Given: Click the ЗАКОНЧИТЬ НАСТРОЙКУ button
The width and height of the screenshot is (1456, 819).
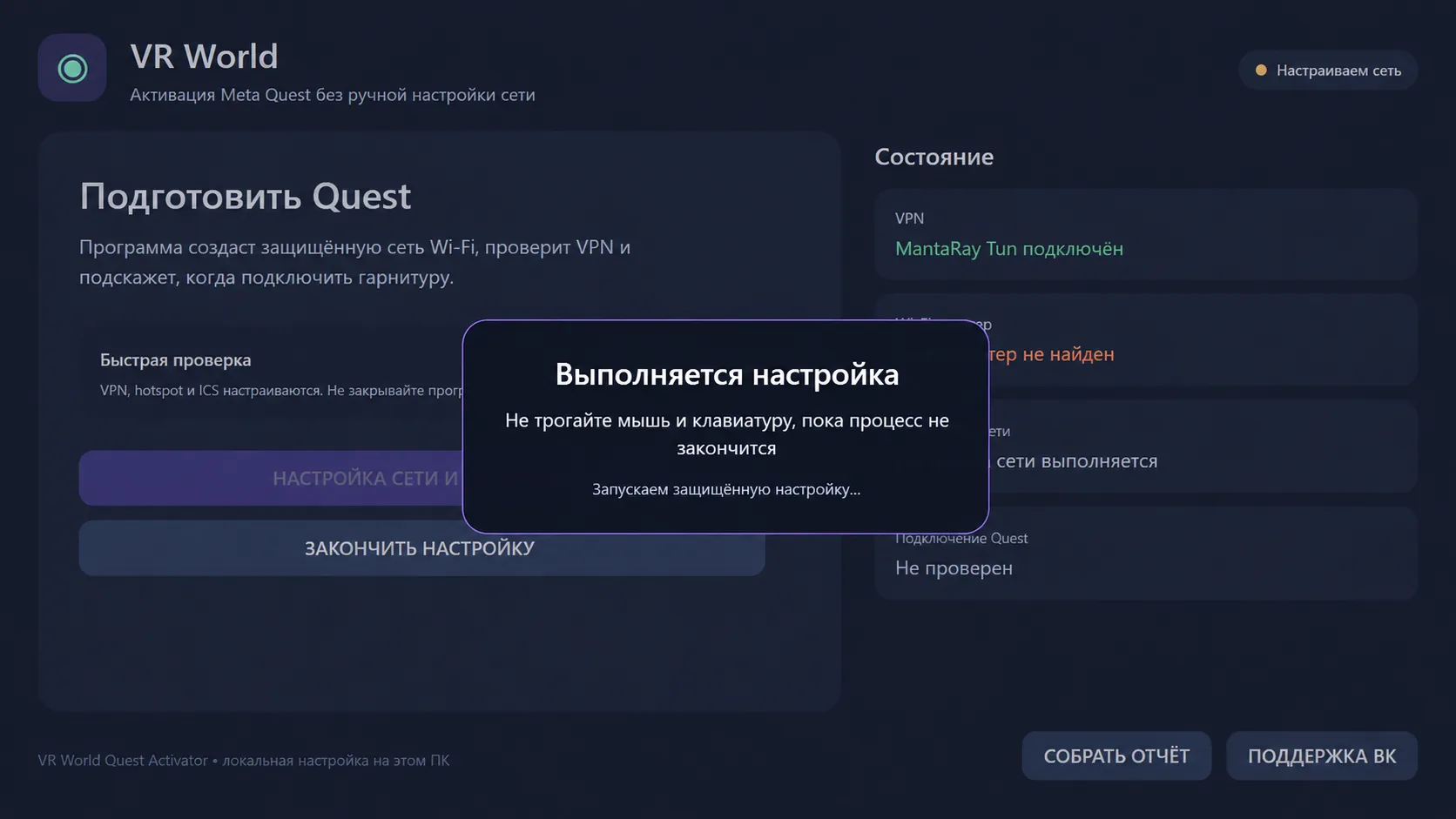Looking at the screenshot, I should pyautogui.click(x=421, y=548).
